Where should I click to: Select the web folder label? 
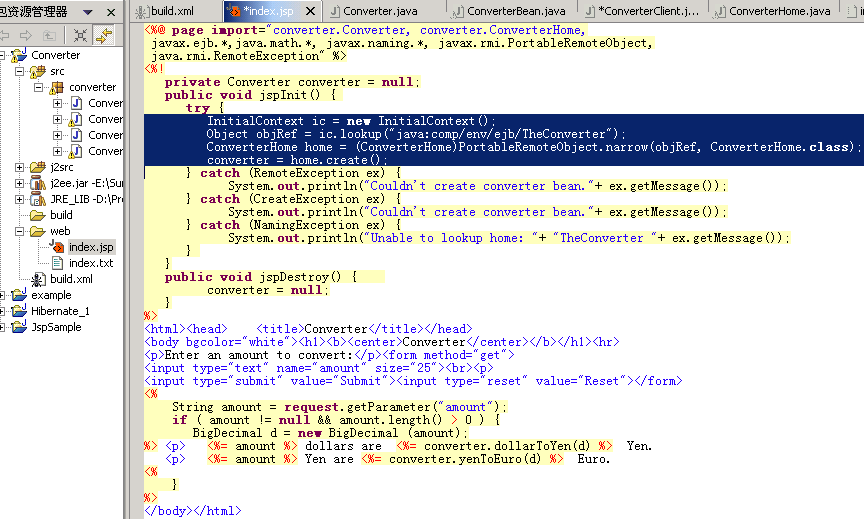[60, 231]
